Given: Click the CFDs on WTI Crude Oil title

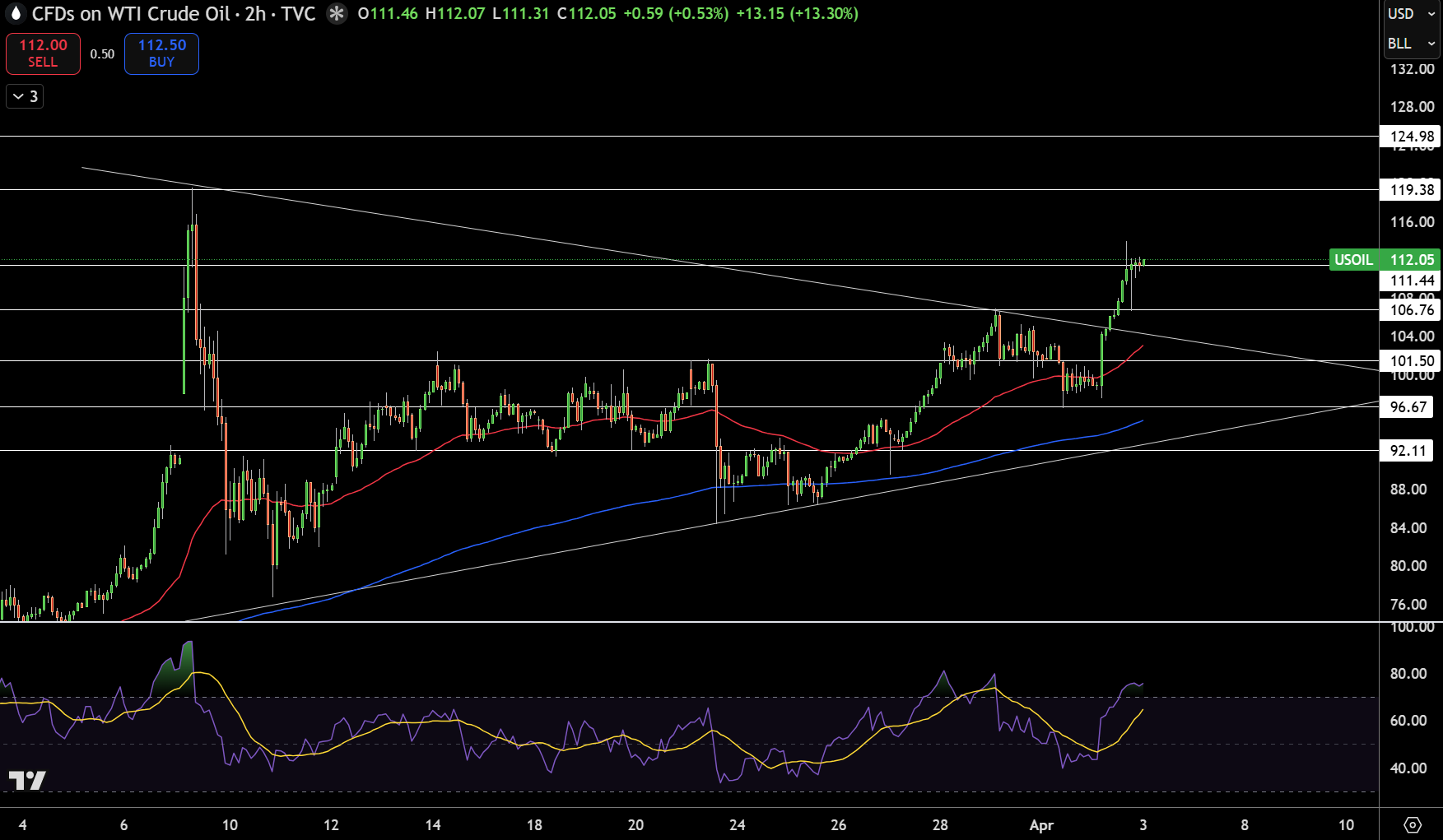Looking at the screenshot, I should pyautogui.click(x=131, y=14).
